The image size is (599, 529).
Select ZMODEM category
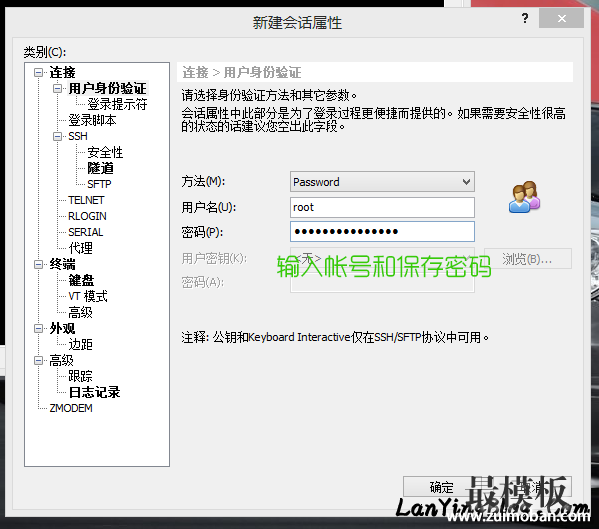pos(71,408)
